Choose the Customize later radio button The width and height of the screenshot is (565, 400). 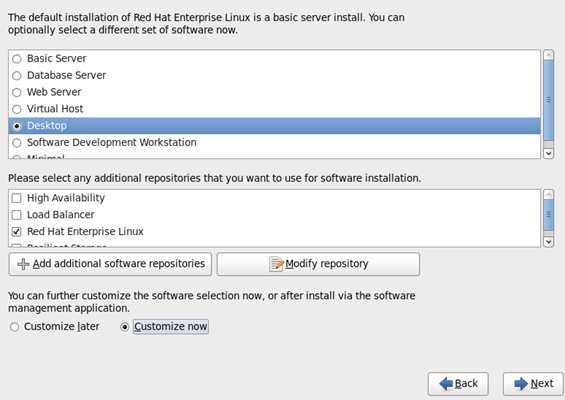tap(14, 327)
